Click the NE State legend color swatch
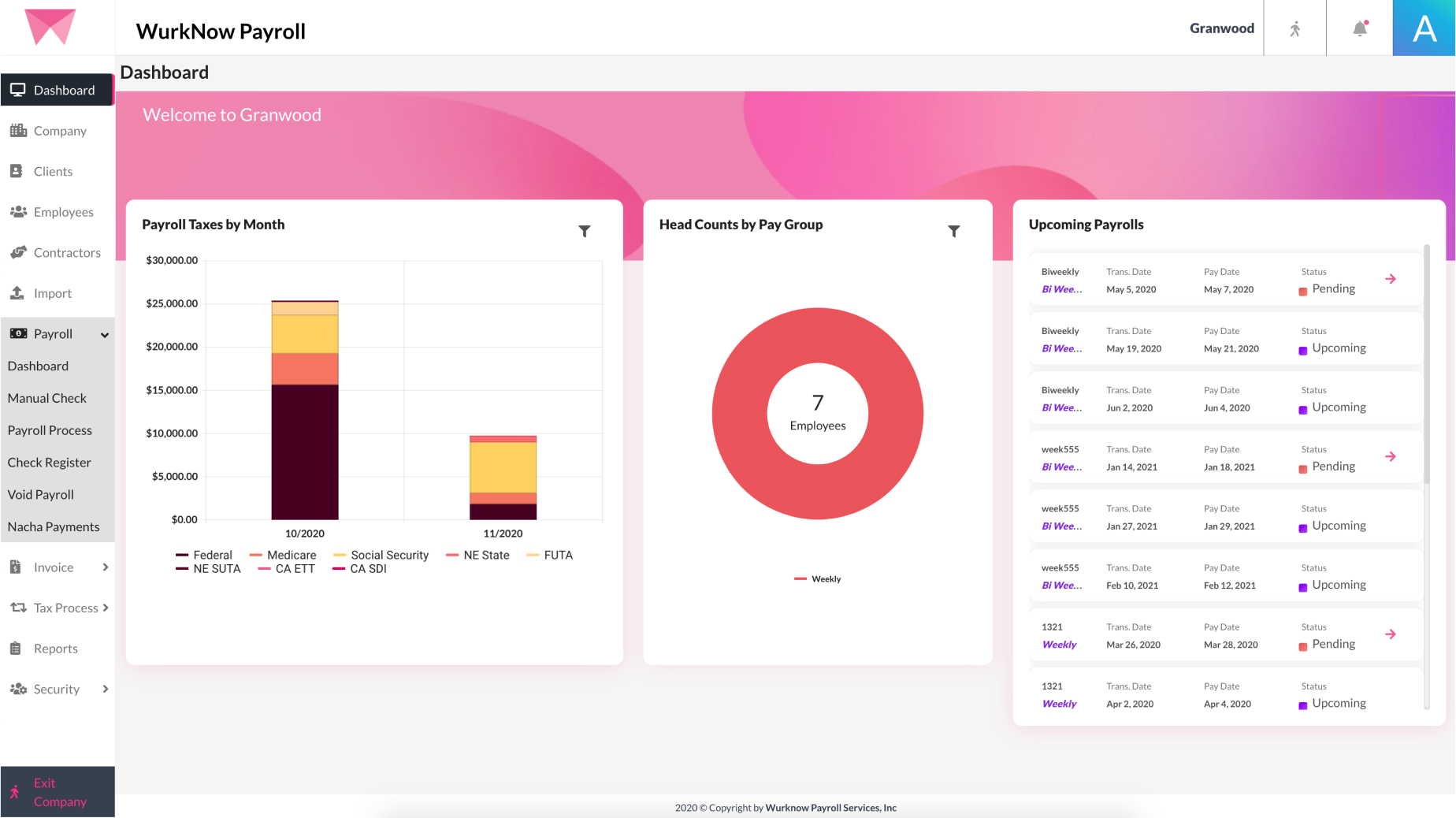1456x818 pixels. [x=452, y=556]
